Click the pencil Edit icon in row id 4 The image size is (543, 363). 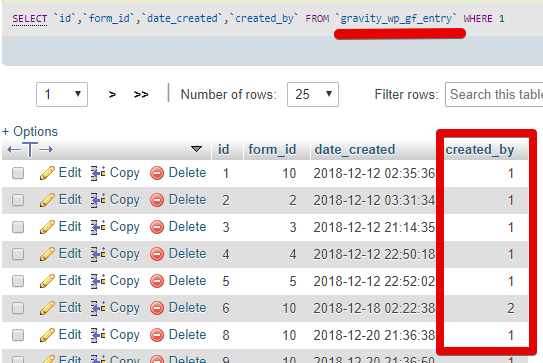coord(47,254)
